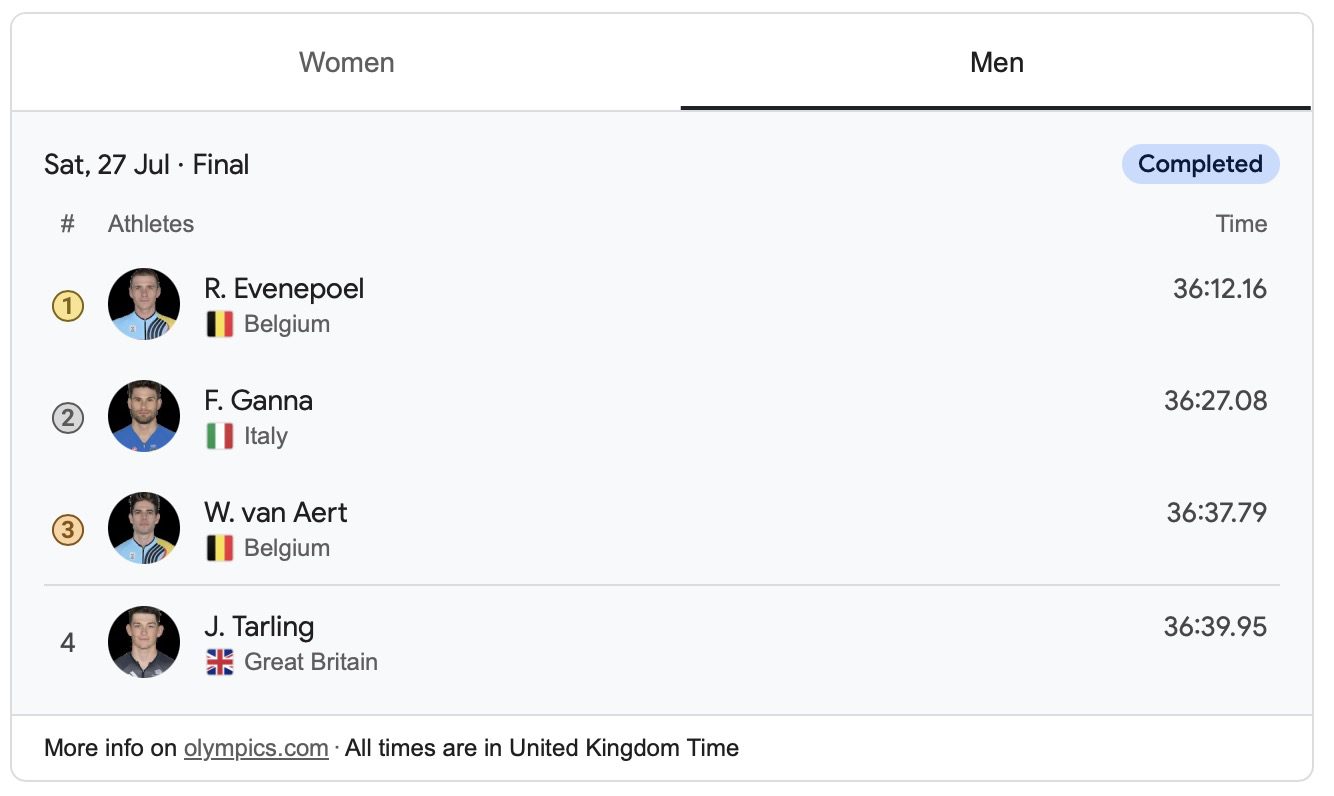1334x796 pixels.
Task: Open athlete name R. Evenepoel
Action: click(x=284, y=289)
